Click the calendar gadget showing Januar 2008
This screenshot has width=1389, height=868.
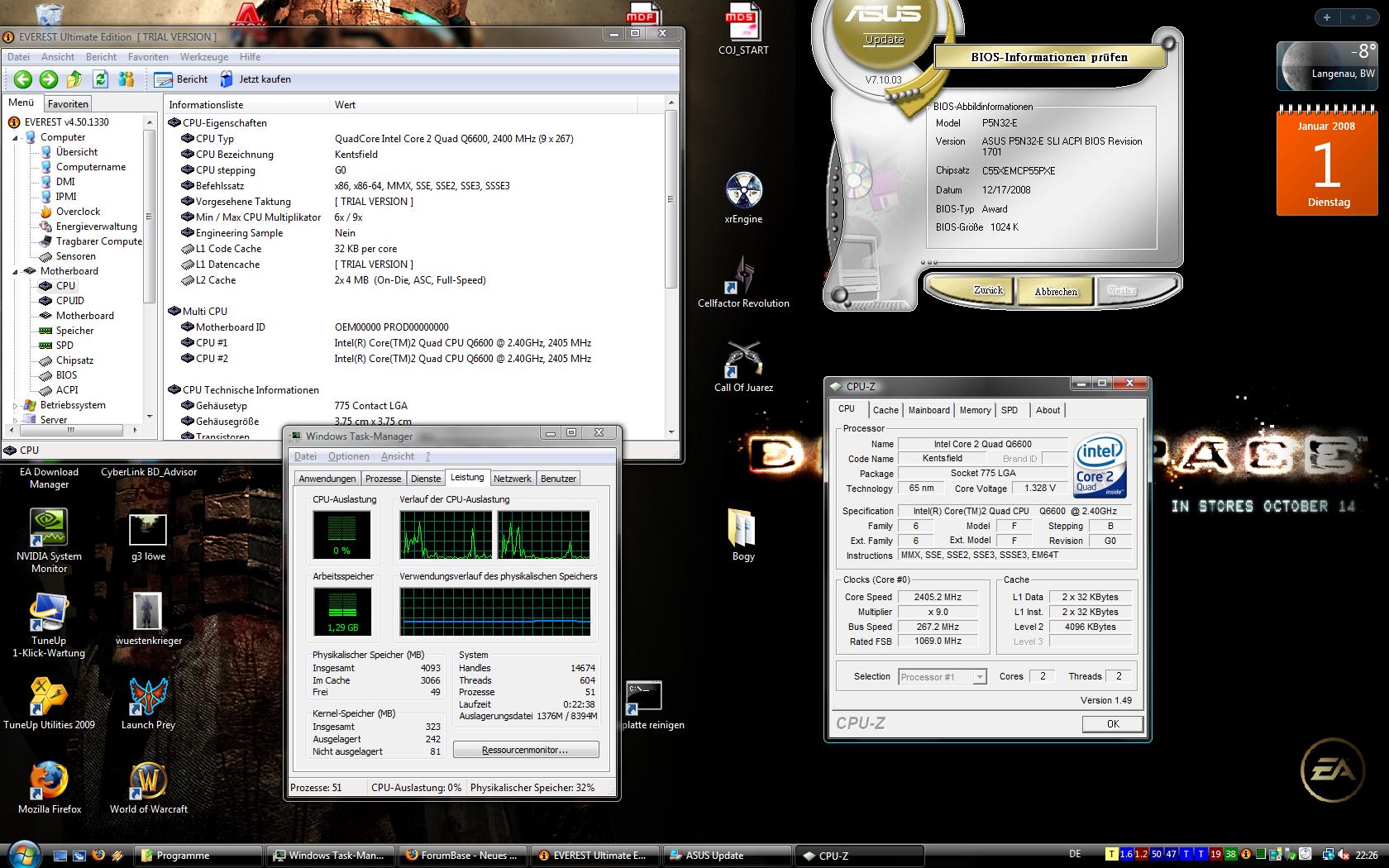(1327, 161)
